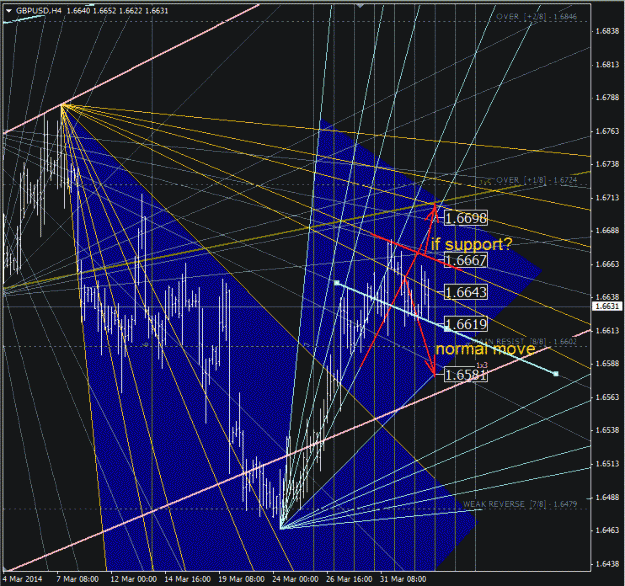Click the '14 Mar 16:00' time axis label
Viewport: 625px width, 586px height.
click(x=187, y=579)
